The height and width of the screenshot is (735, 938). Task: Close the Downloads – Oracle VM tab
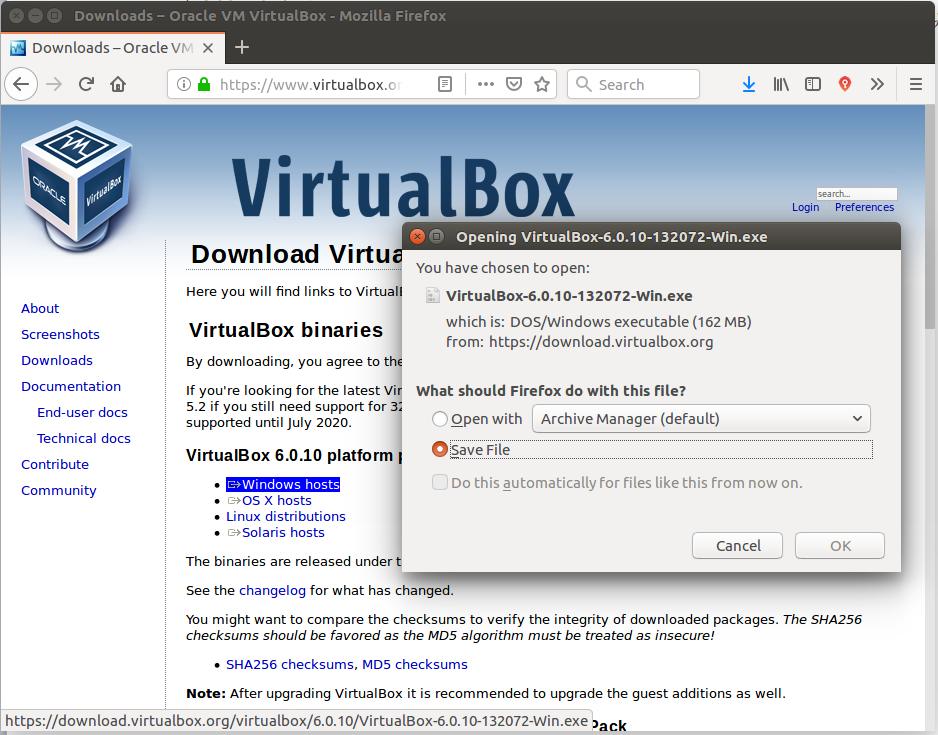coord(208,48)
